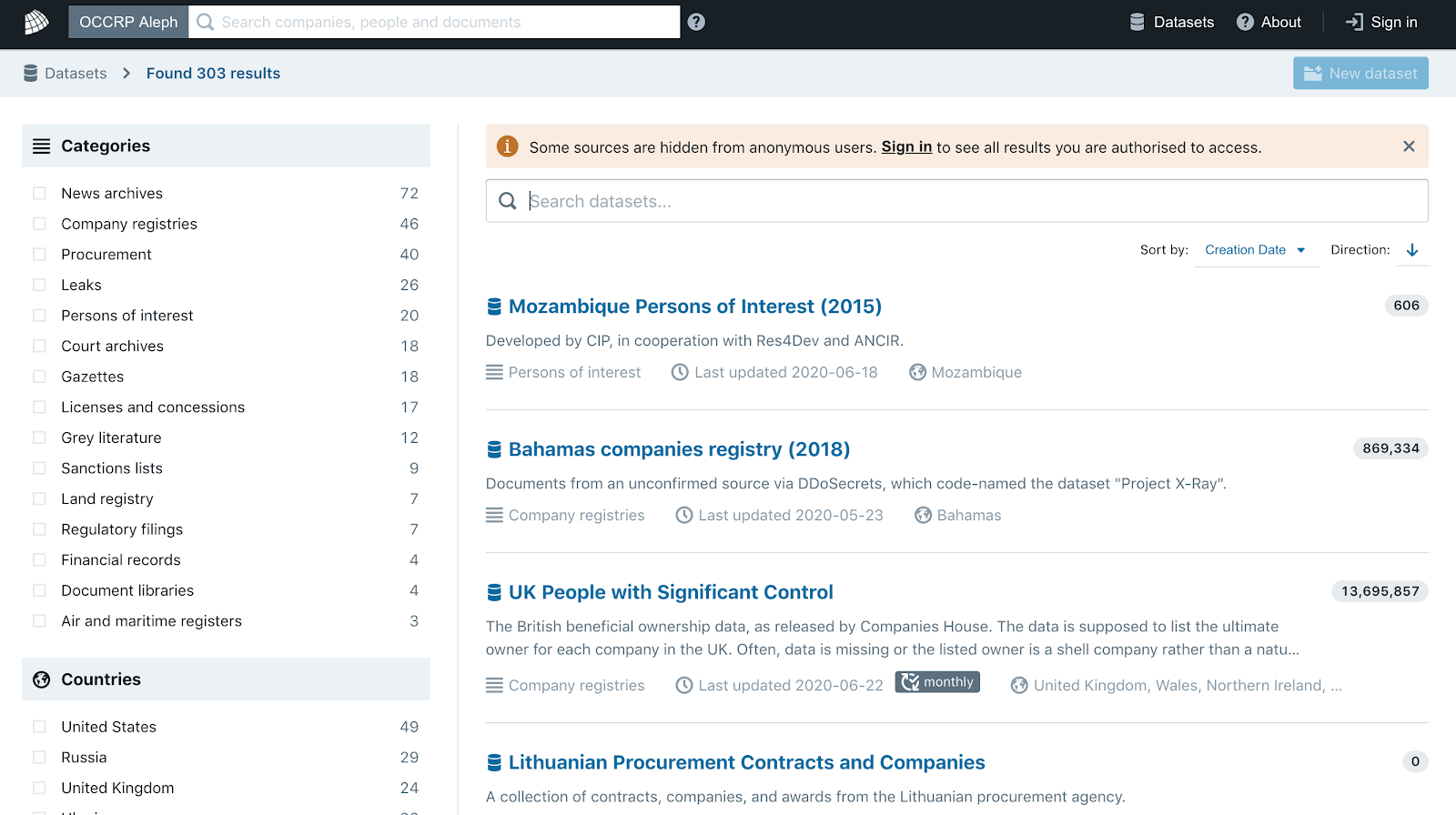Check the Grey literature category
This screenshot has width=1456, height=815.
[39, 438]
